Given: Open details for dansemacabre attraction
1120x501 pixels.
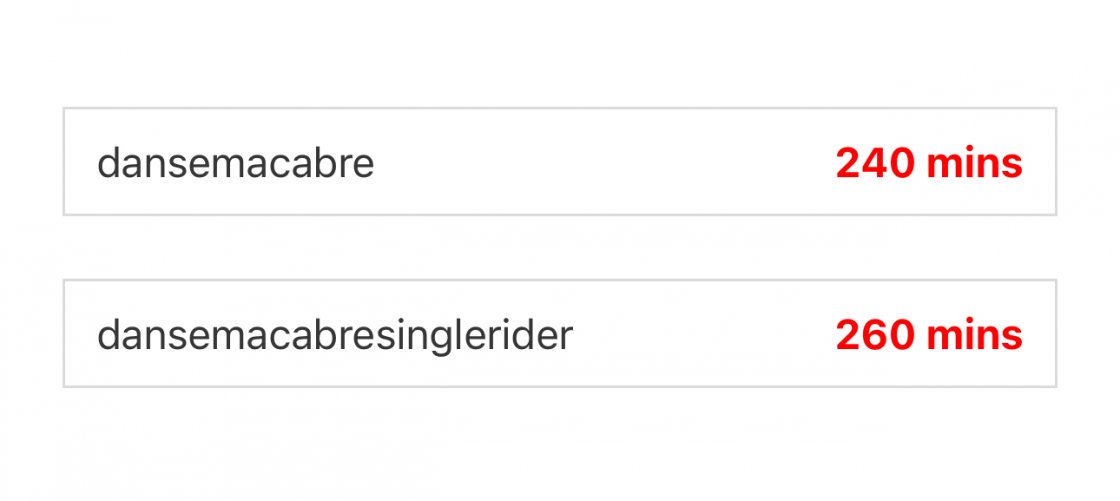Looking at the screenshot, I should pos(559,162).
